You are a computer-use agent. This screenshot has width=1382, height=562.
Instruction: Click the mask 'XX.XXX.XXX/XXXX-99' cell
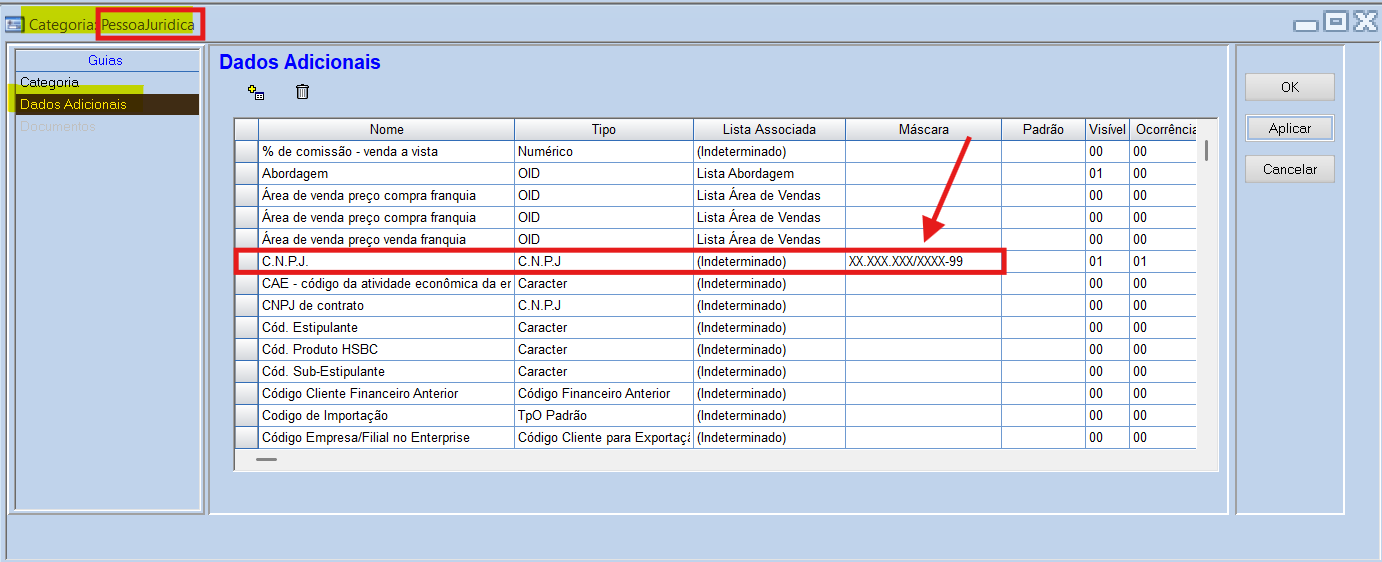(x=923, y=261)
